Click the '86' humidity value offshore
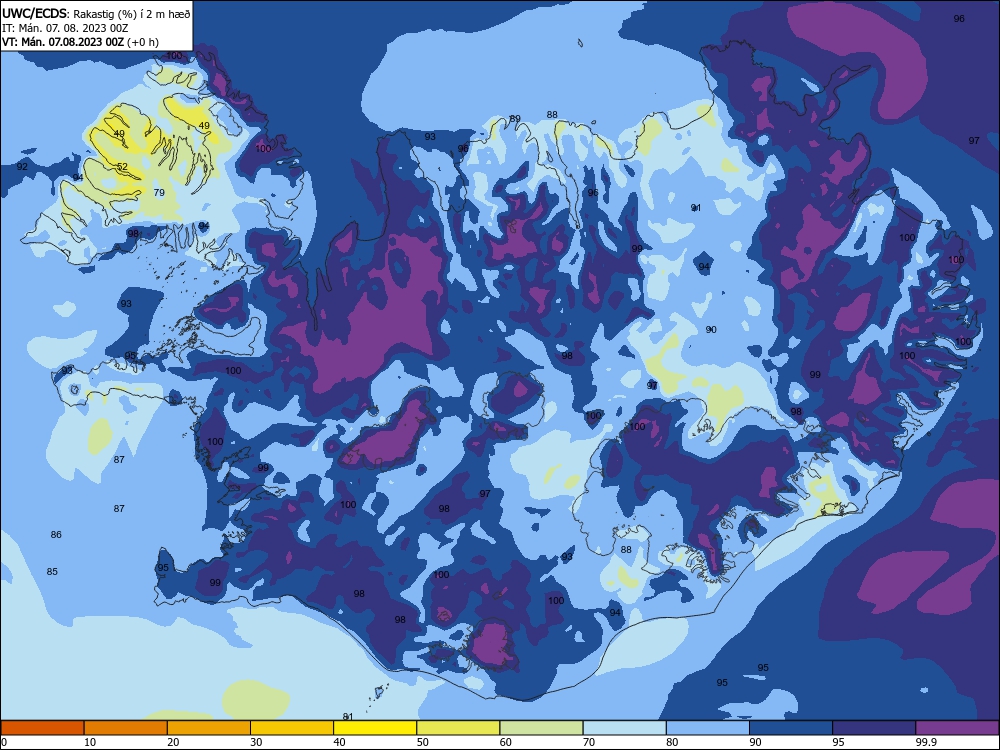1000x750 pixels. click(x=56, y=534)
